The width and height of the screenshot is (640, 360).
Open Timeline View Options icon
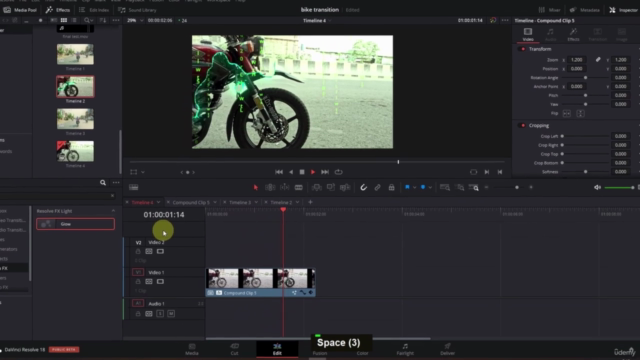point(133,187)
